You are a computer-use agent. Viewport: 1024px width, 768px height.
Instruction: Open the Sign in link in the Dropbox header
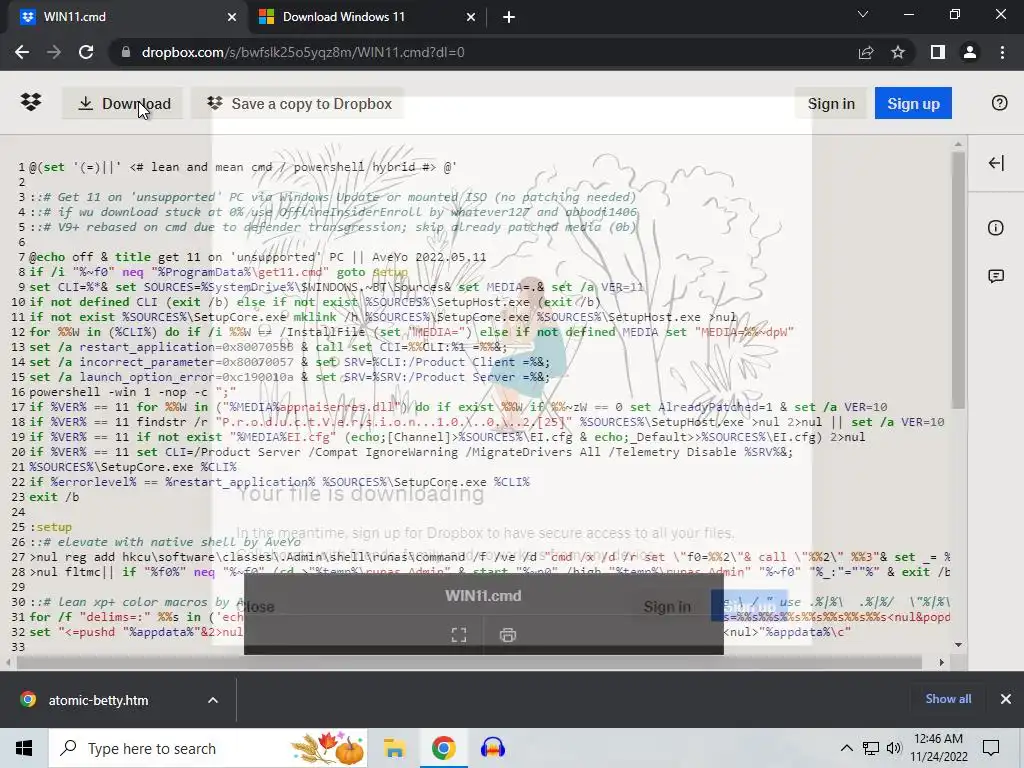pyautogui.click(x=831, y=104)
